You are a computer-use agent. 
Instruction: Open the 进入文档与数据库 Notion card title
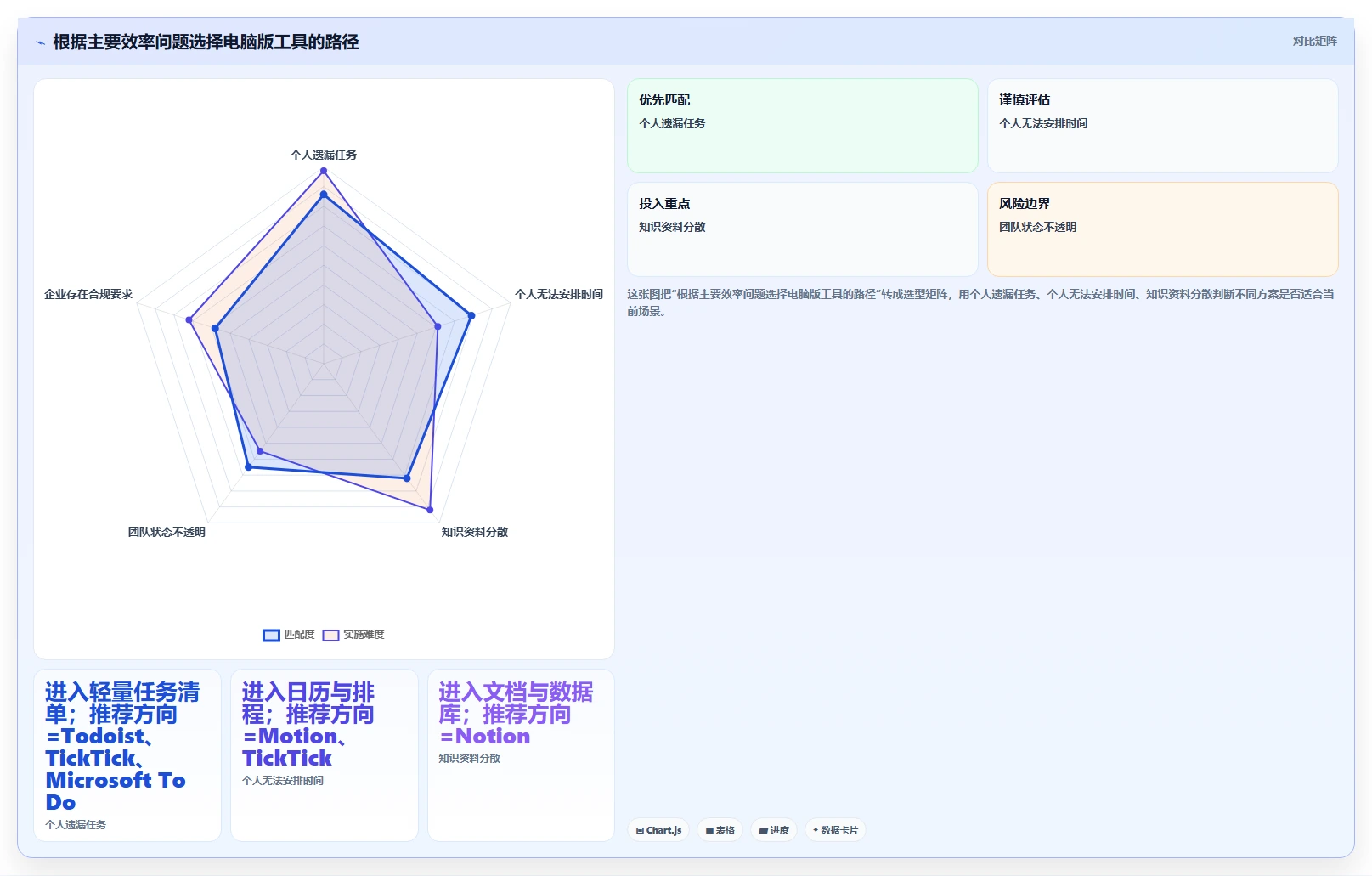click(516, 714)
